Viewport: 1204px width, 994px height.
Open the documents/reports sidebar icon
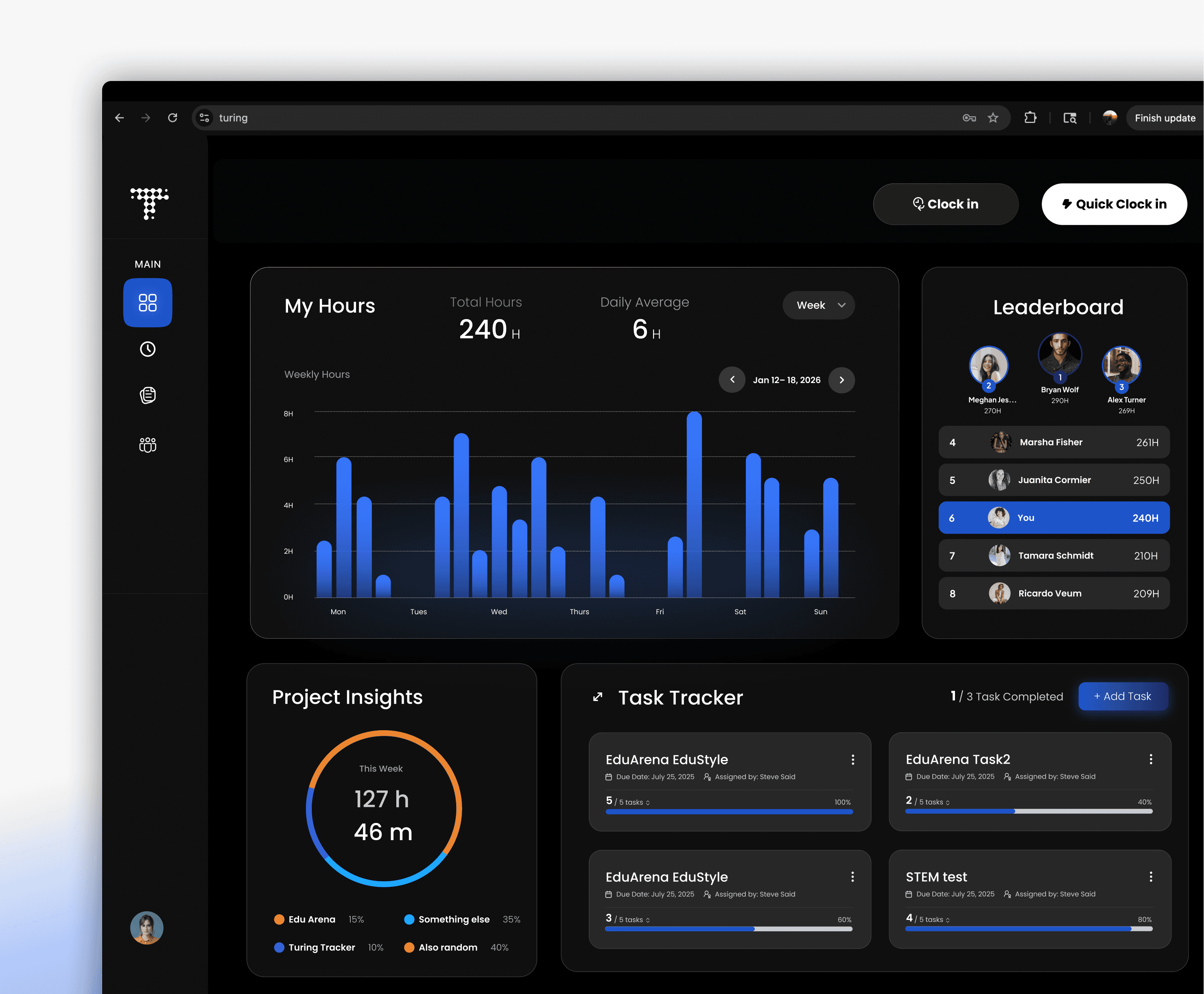tap(148, 395)
